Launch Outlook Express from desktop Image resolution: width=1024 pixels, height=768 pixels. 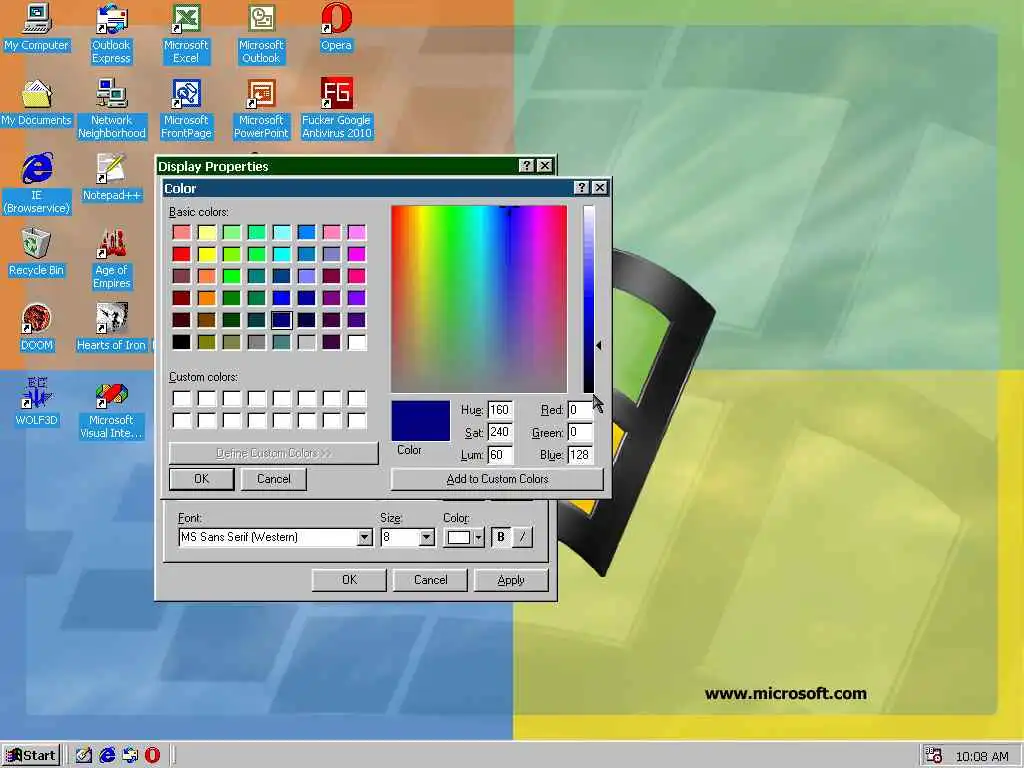pos(111,33)
